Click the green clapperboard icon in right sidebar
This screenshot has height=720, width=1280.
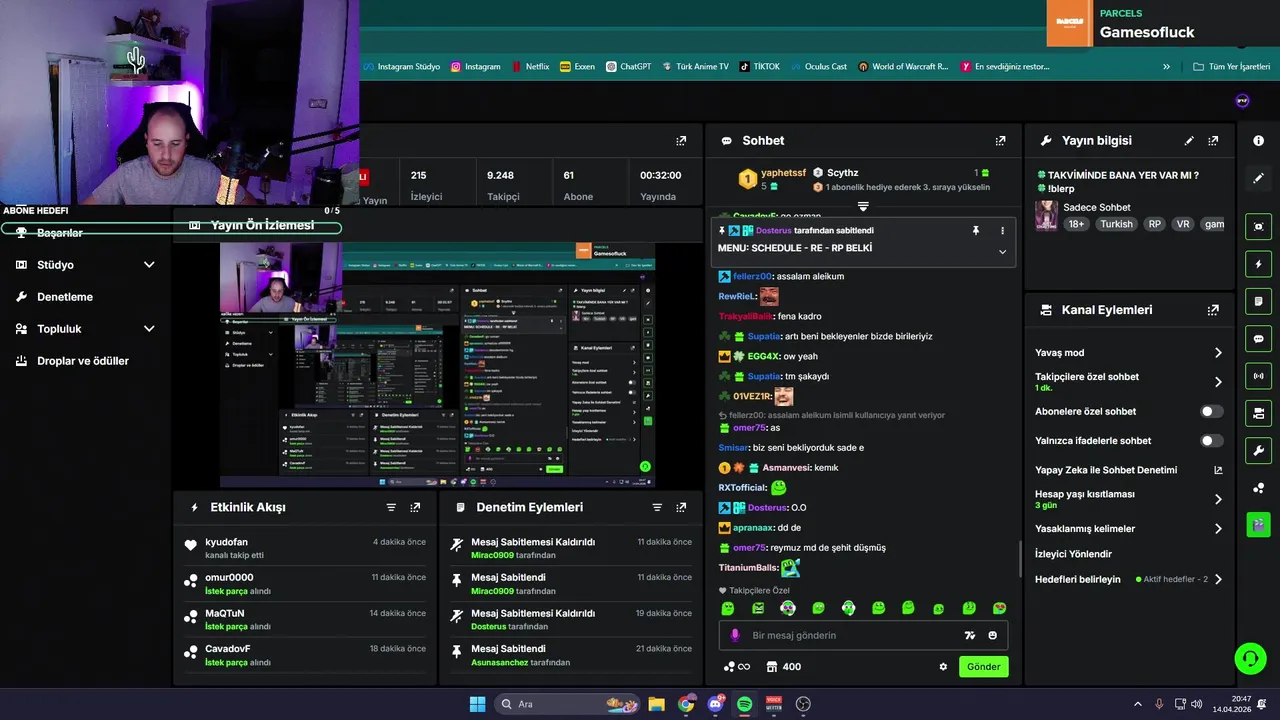[1258, 524]
